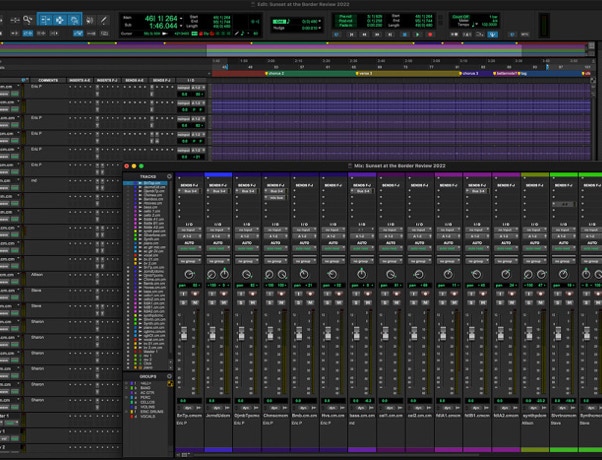Toggle the Post-roll button
Screen dimensions: 602x460
pyautogui.click(x=346, y=21)
